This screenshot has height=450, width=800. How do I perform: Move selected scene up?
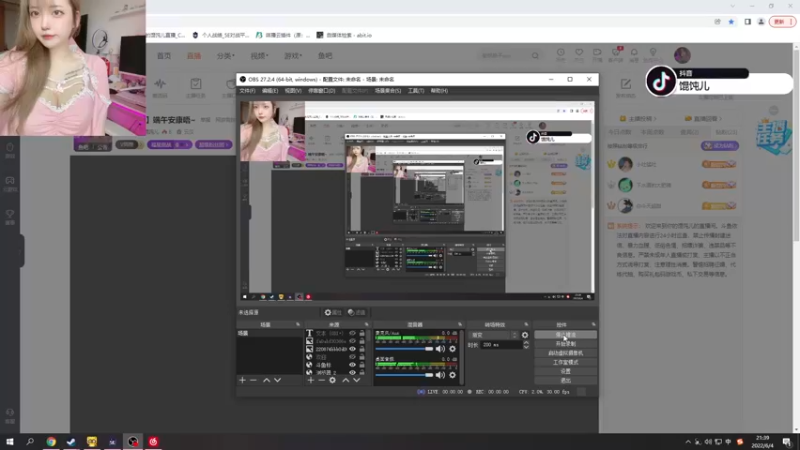tap(266, 380)
